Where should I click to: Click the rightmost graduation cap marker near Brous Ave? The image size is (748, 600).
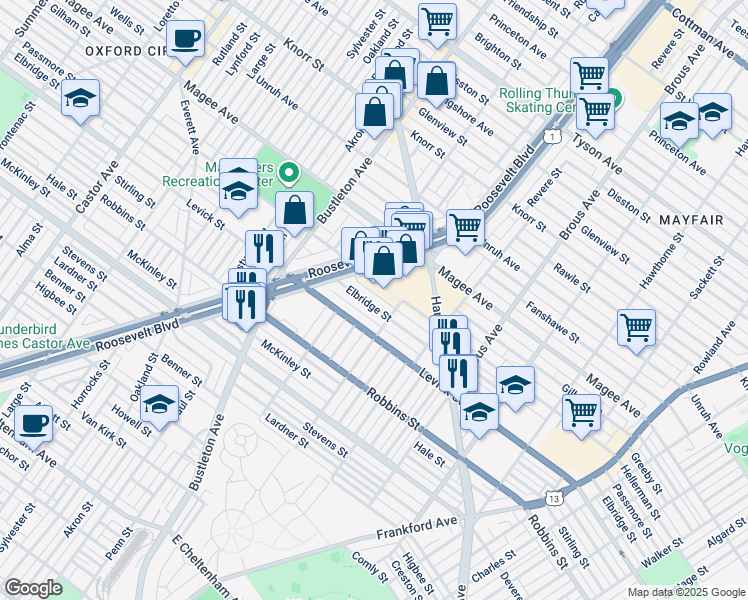[x=712, y=112]
